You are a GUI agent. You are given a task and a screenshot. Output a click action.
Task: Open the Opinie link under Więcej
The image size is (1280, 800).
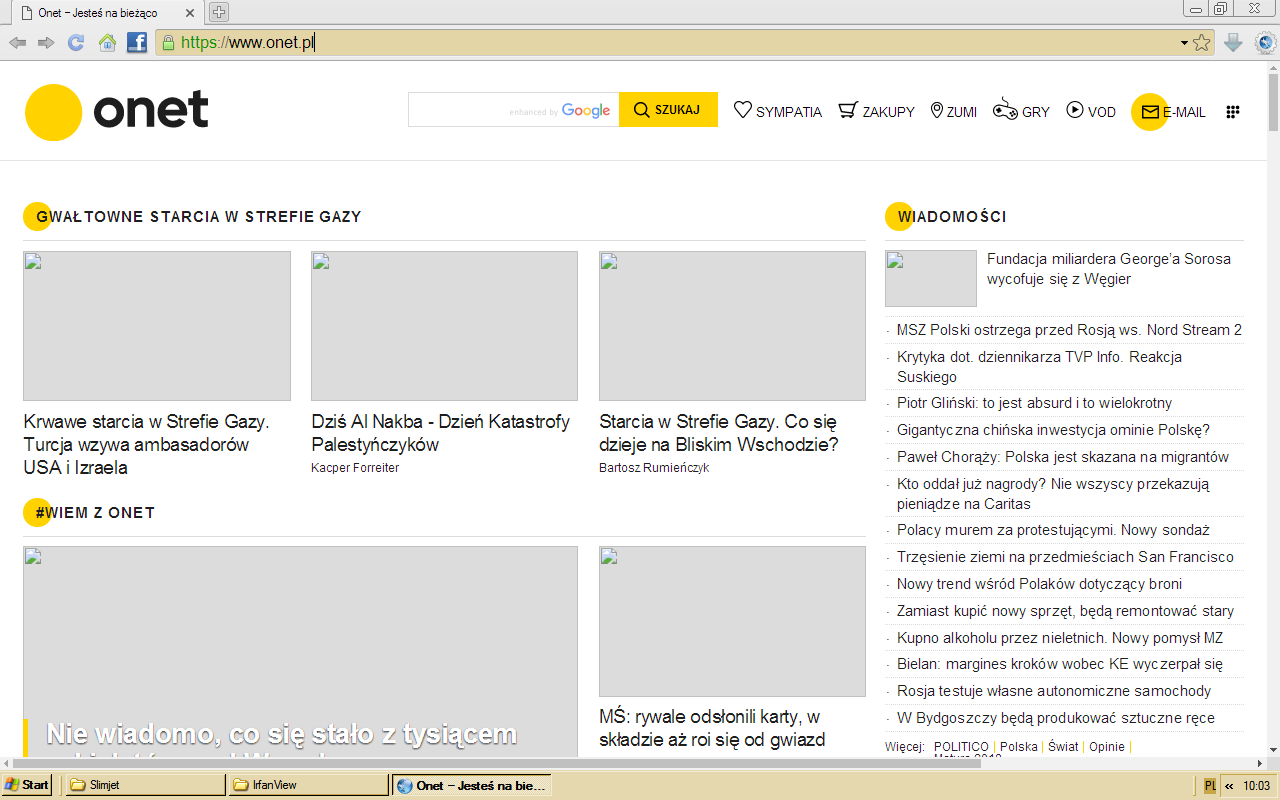click(1107, 747)
